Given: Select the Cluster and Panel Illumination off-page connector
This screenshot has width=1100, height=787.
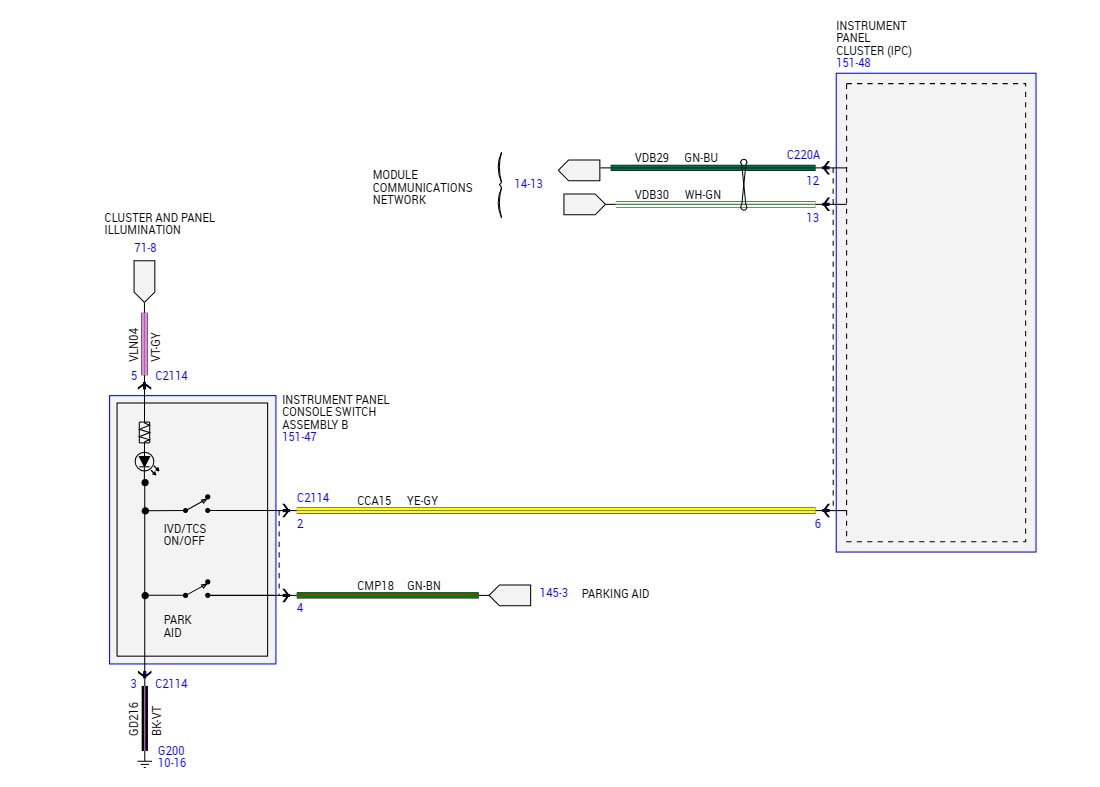Looking at the screenshot, I should [144, 280].
